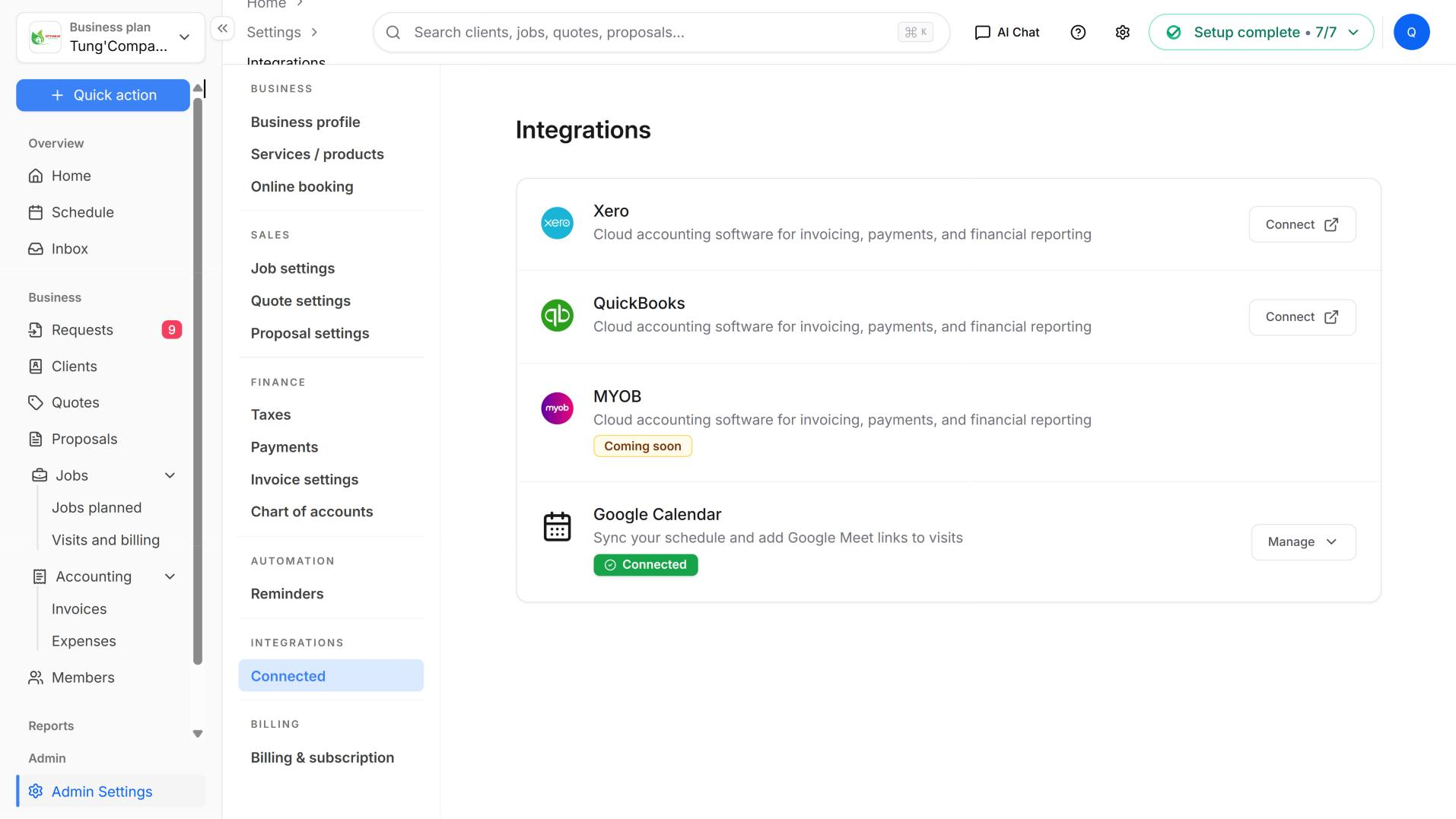Viewport: 1456px width, 819px height.
Task: Click the Google Calendar icon
Action: tap(557, 526)
